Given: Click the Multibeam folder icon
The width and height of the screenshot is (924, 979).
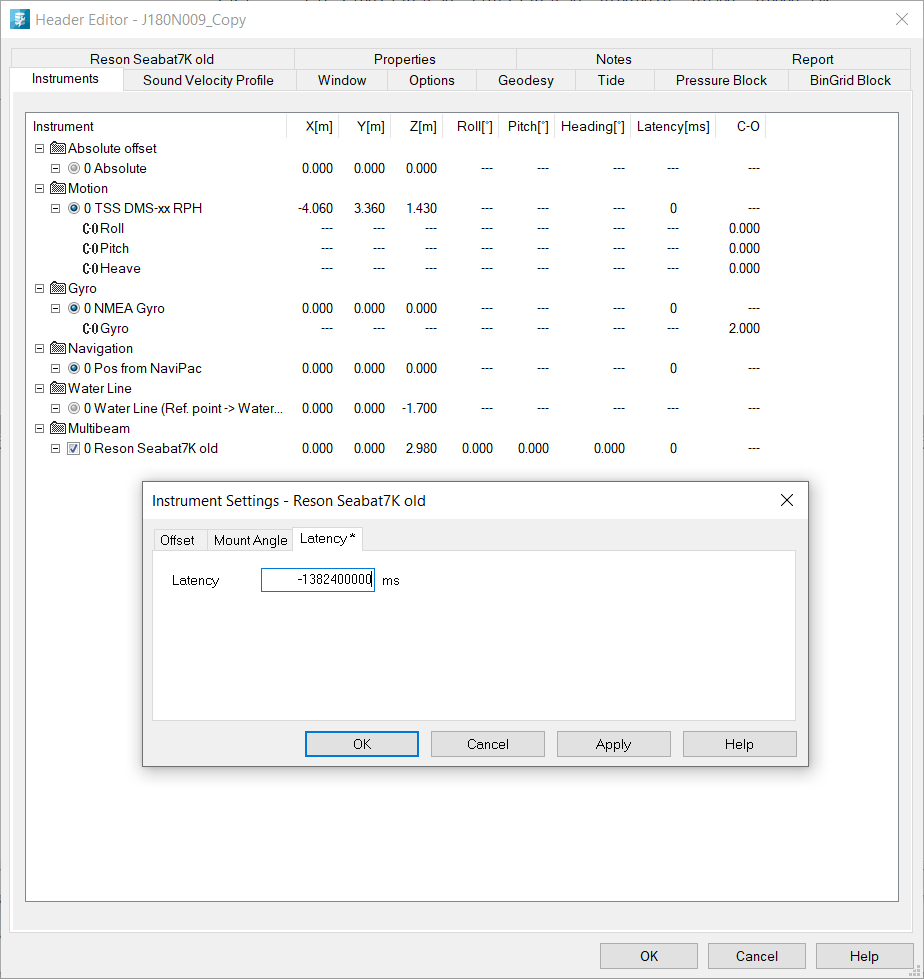Looking at the screenshot, I should 57,428.
